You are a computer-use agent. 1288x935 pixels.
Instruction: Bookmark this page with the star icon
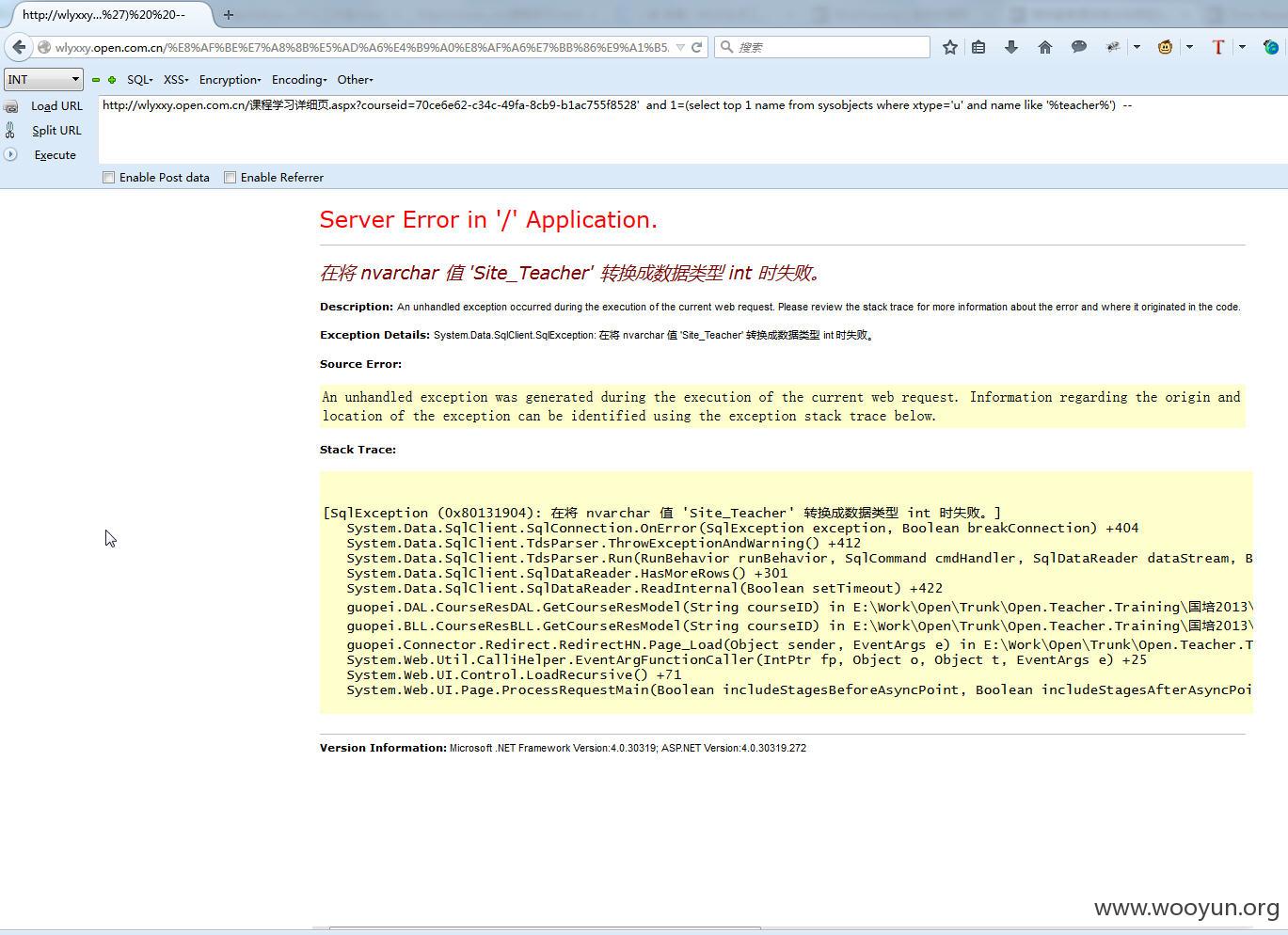[x=950, y=47]
